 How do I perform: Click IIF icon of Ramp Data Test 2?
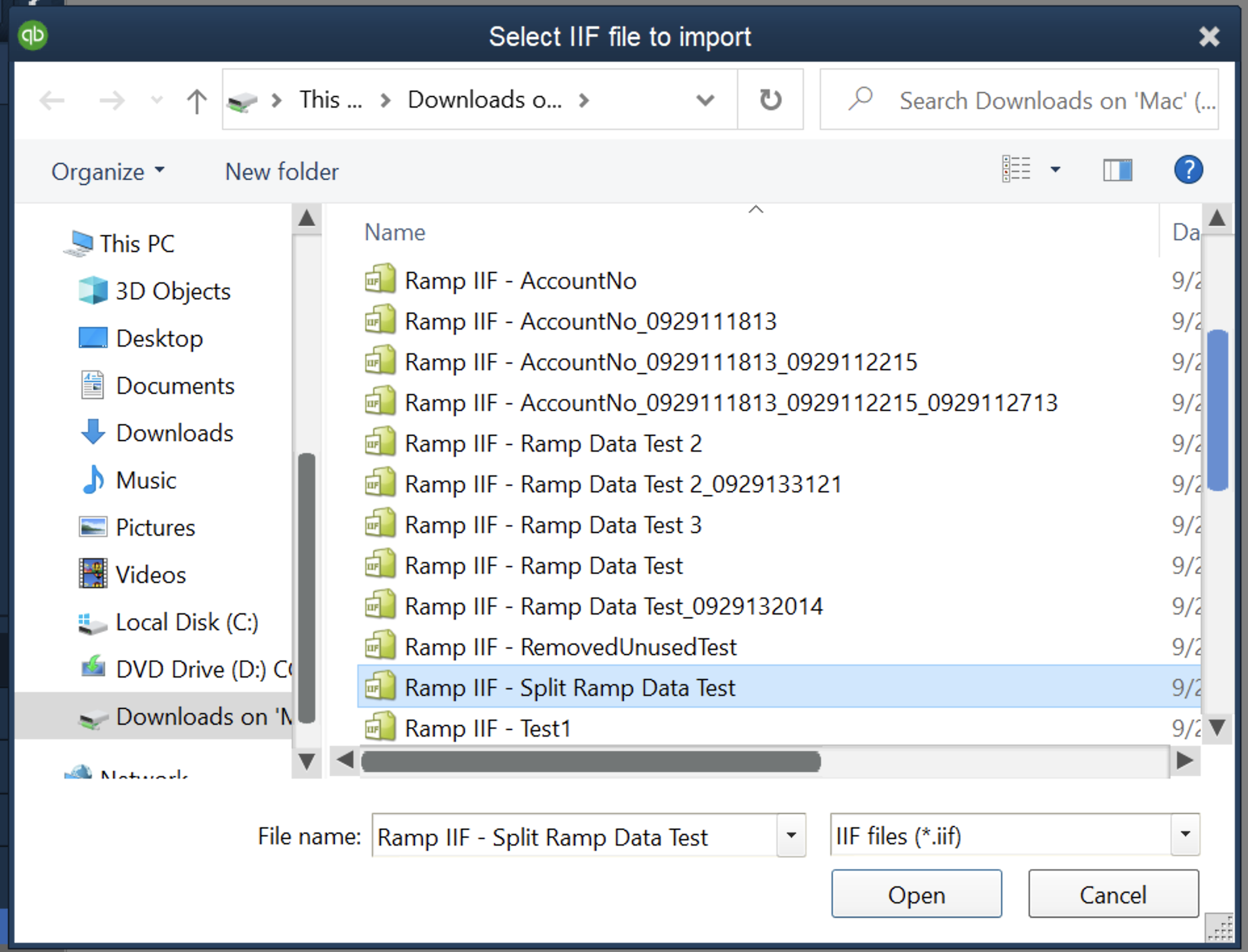380,442
